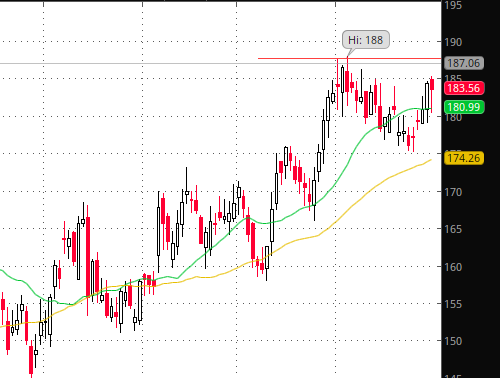500x378 pixels.
Task: Click the yellow 174.26 moving average label
Action: (x=464, y=158)
